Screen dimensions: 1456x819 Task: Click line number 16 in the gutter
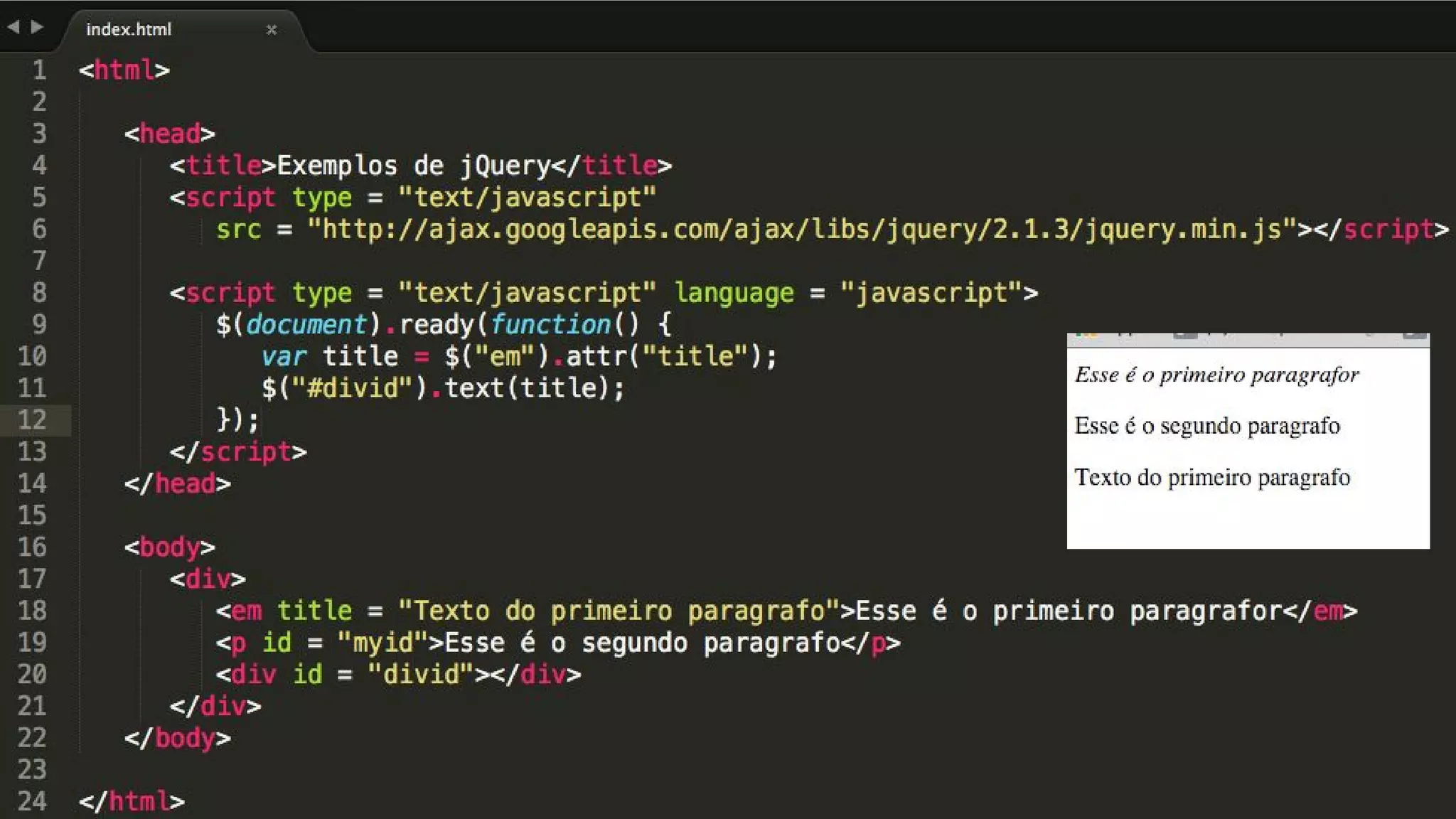click(32, 547)
